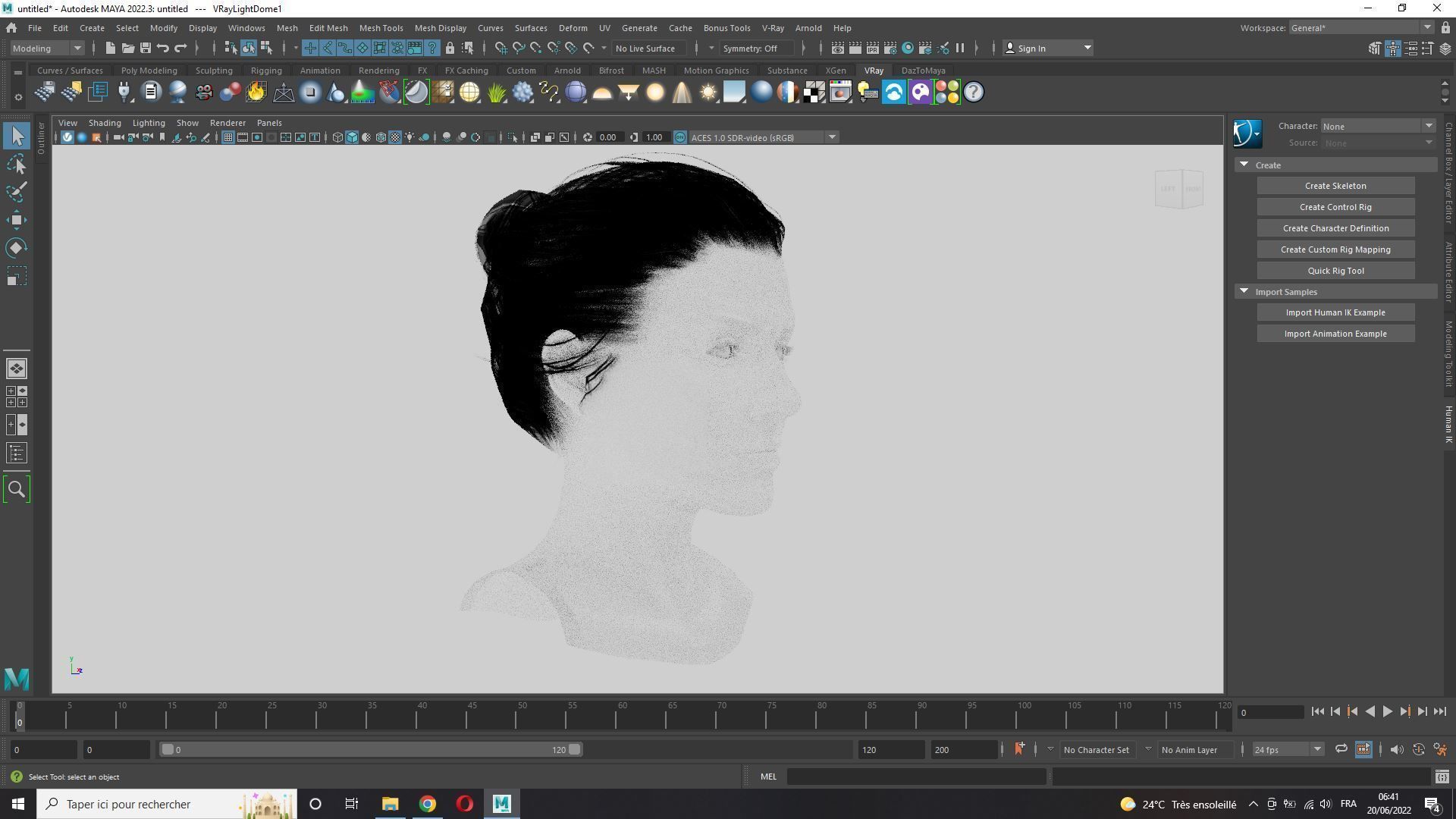Image resolution: width=1456 pixels, height=819 pixels.
Task: Switch to the Poly Modeling shelf tab
Action: pos(149,71)
